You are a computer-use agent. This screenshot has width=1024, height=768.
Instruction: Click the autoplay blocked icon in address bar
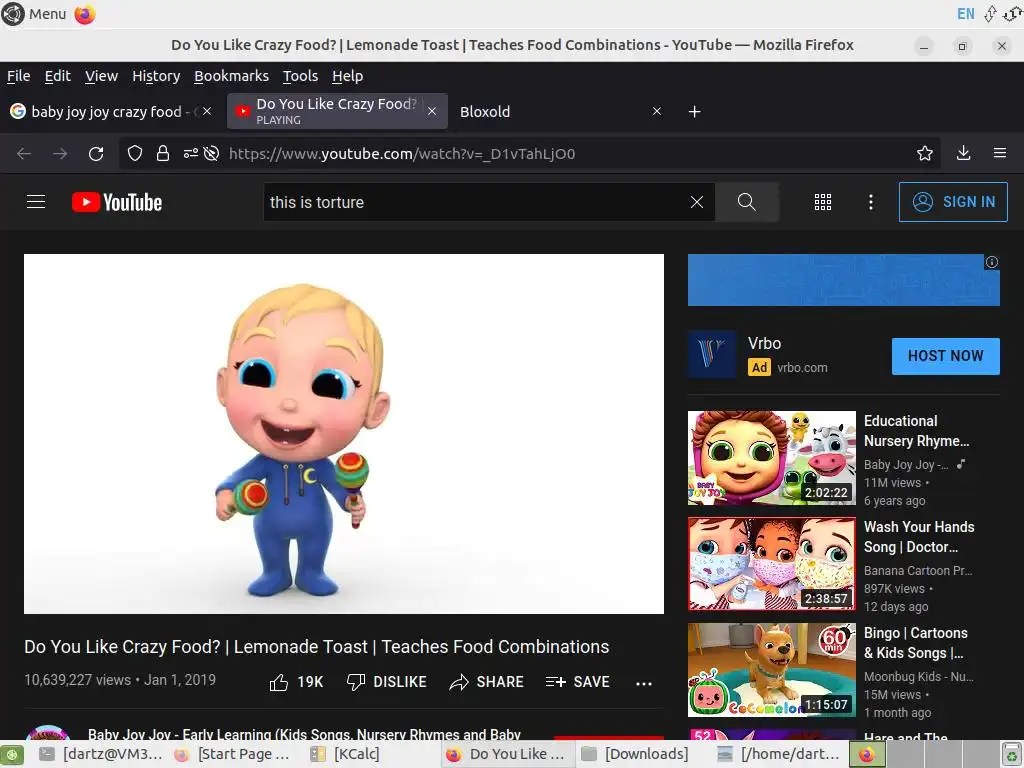tap(211, 154)
